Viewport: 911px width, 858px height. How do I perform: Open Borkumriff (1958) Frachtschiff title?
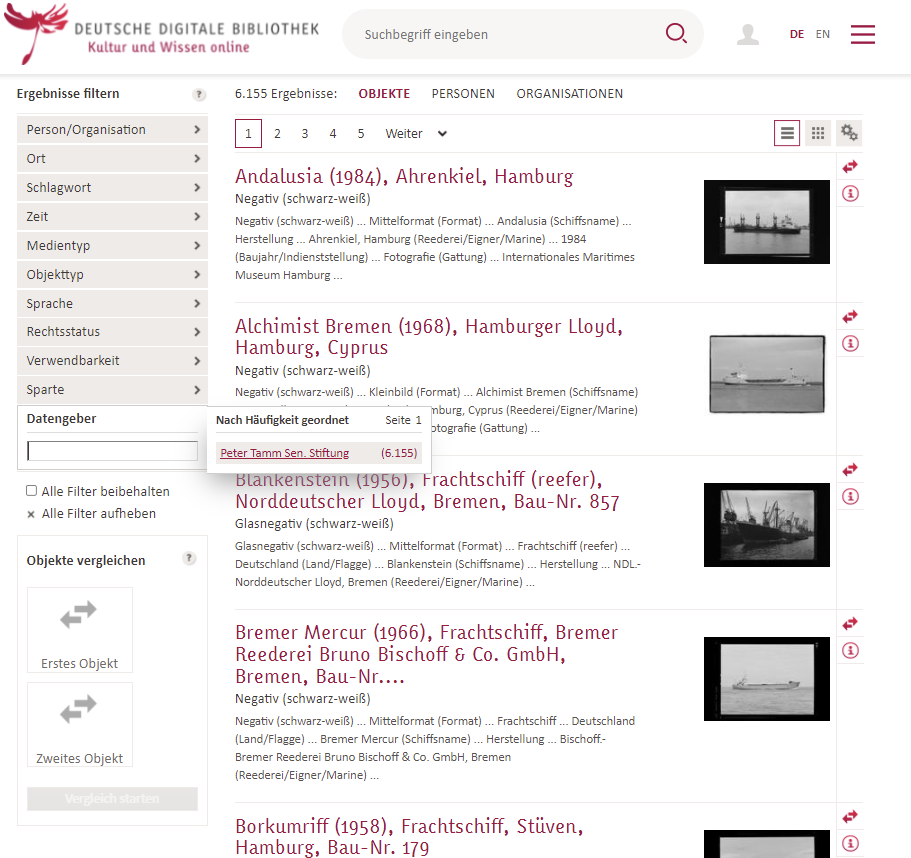click(x=409, y=836)
